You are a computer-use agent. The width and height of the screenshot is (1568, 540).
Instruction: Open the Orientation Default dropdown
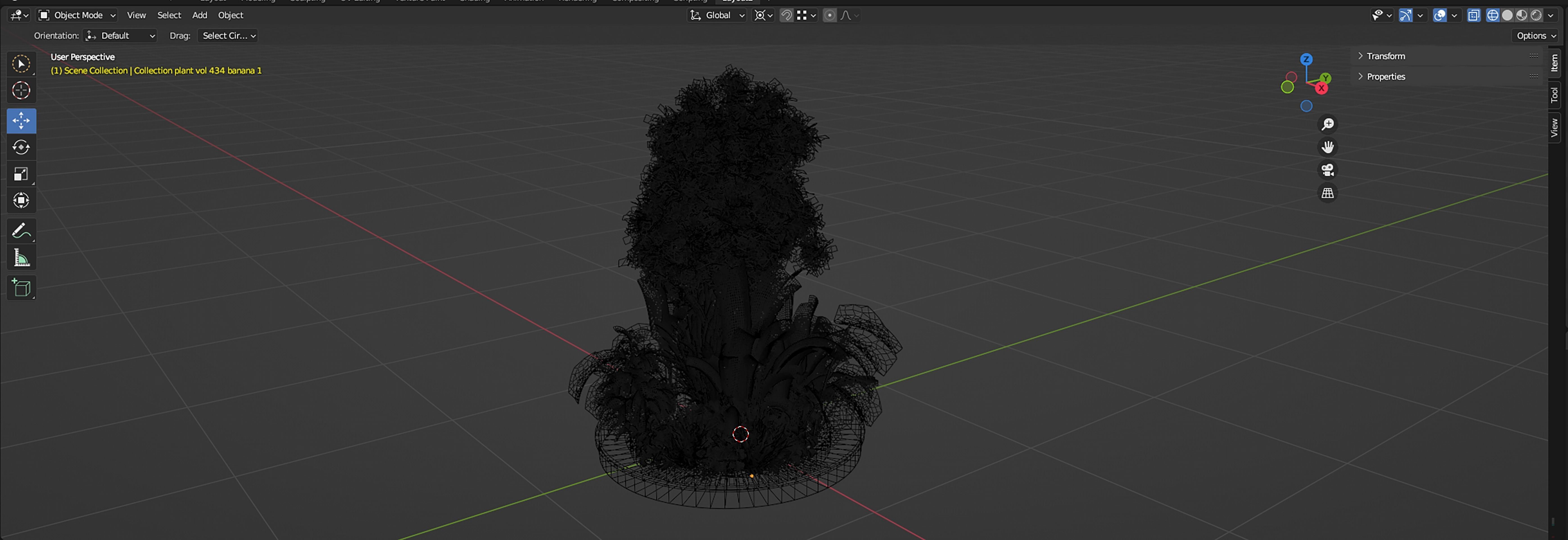(120, 36)
